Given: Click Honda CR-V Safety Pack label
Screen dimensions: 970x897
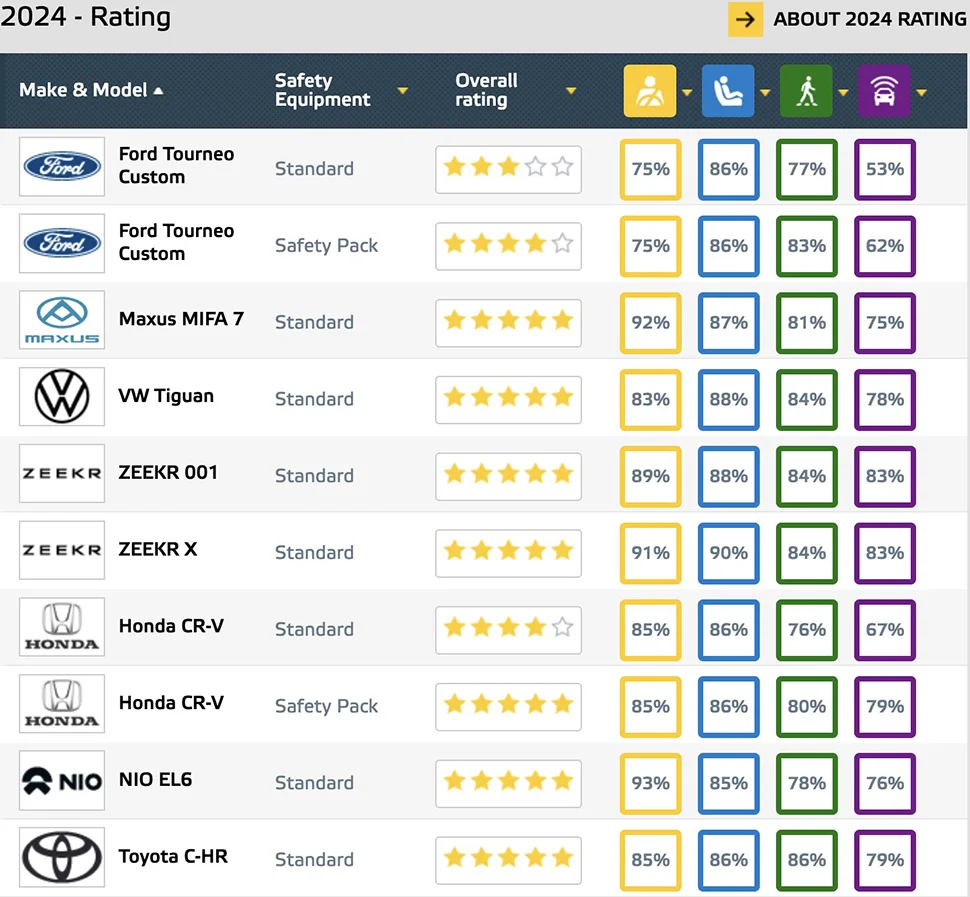Looking at the screenshot, I should [326, 706].
